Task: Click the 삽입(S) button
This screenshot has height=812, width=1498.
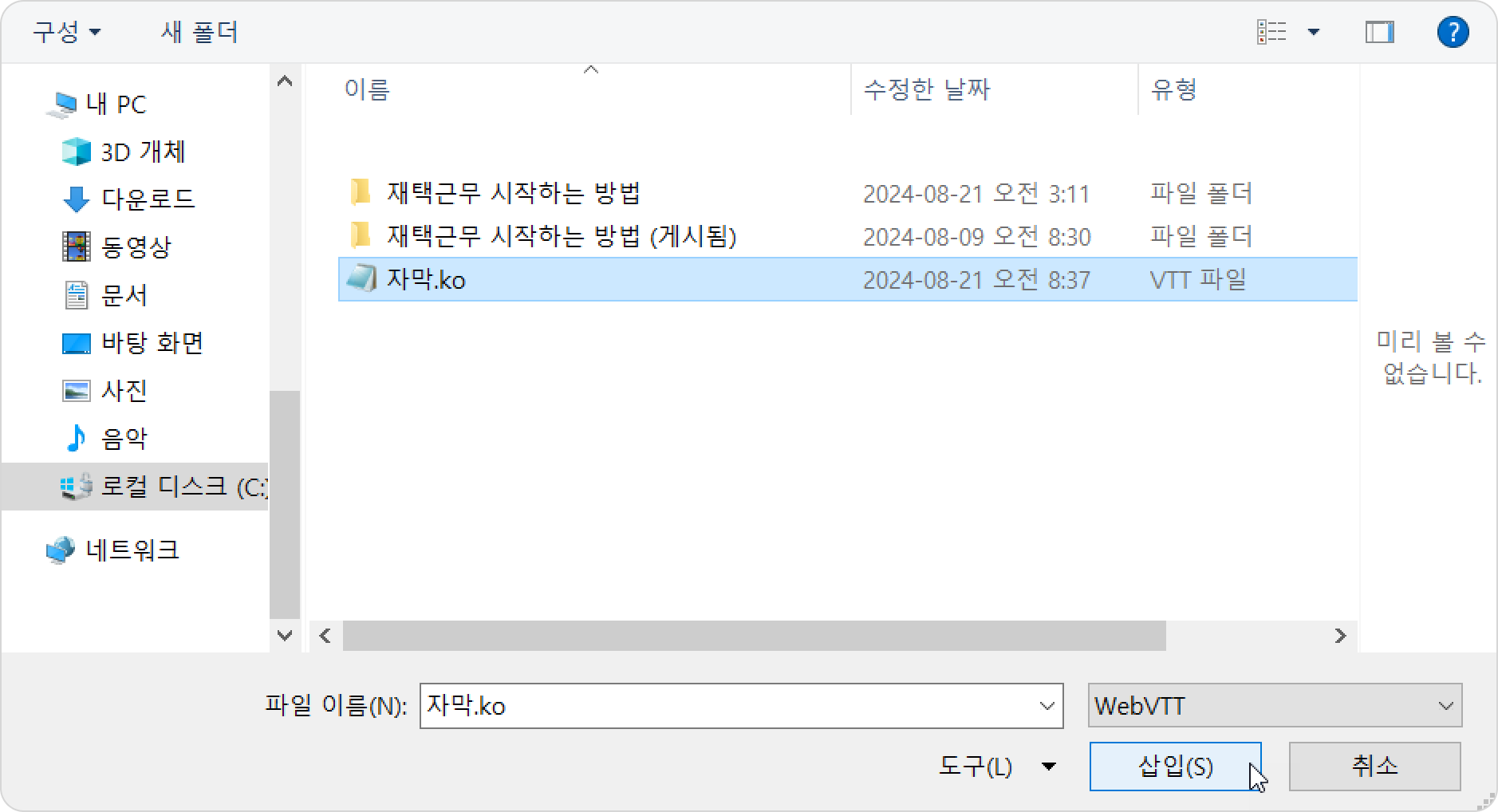Action: [1175, 767]
